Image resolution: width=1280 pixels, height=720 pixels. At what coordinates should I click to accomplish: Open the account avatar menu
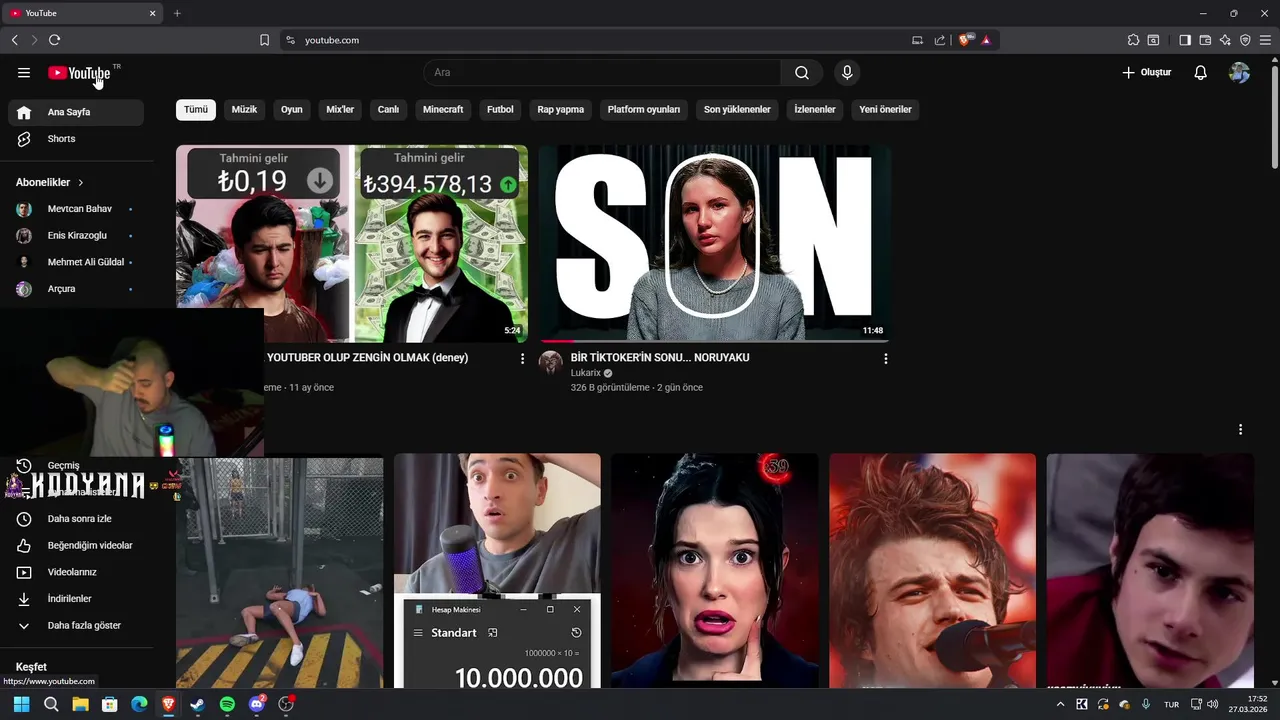(x=1239, y=73)
